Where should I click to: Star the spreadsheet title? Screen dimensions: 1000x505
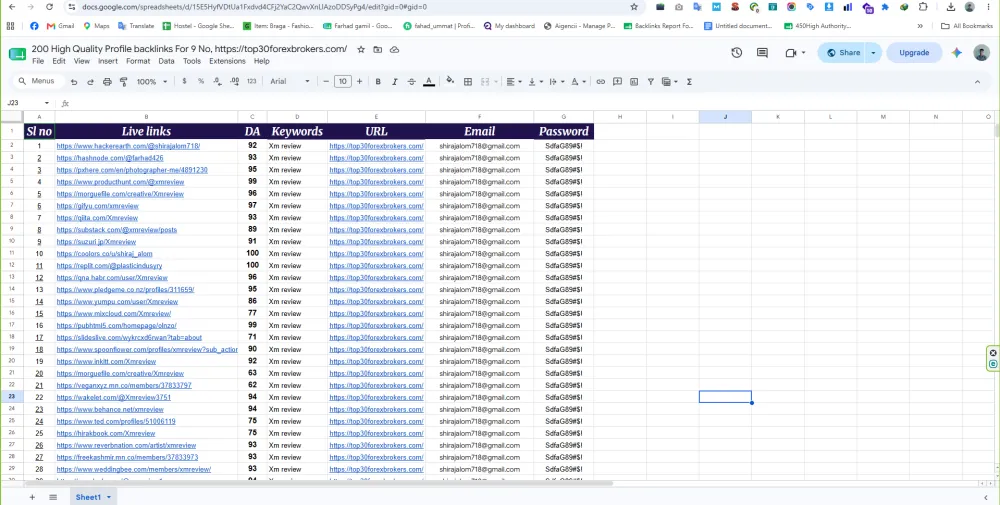(361, 50)
